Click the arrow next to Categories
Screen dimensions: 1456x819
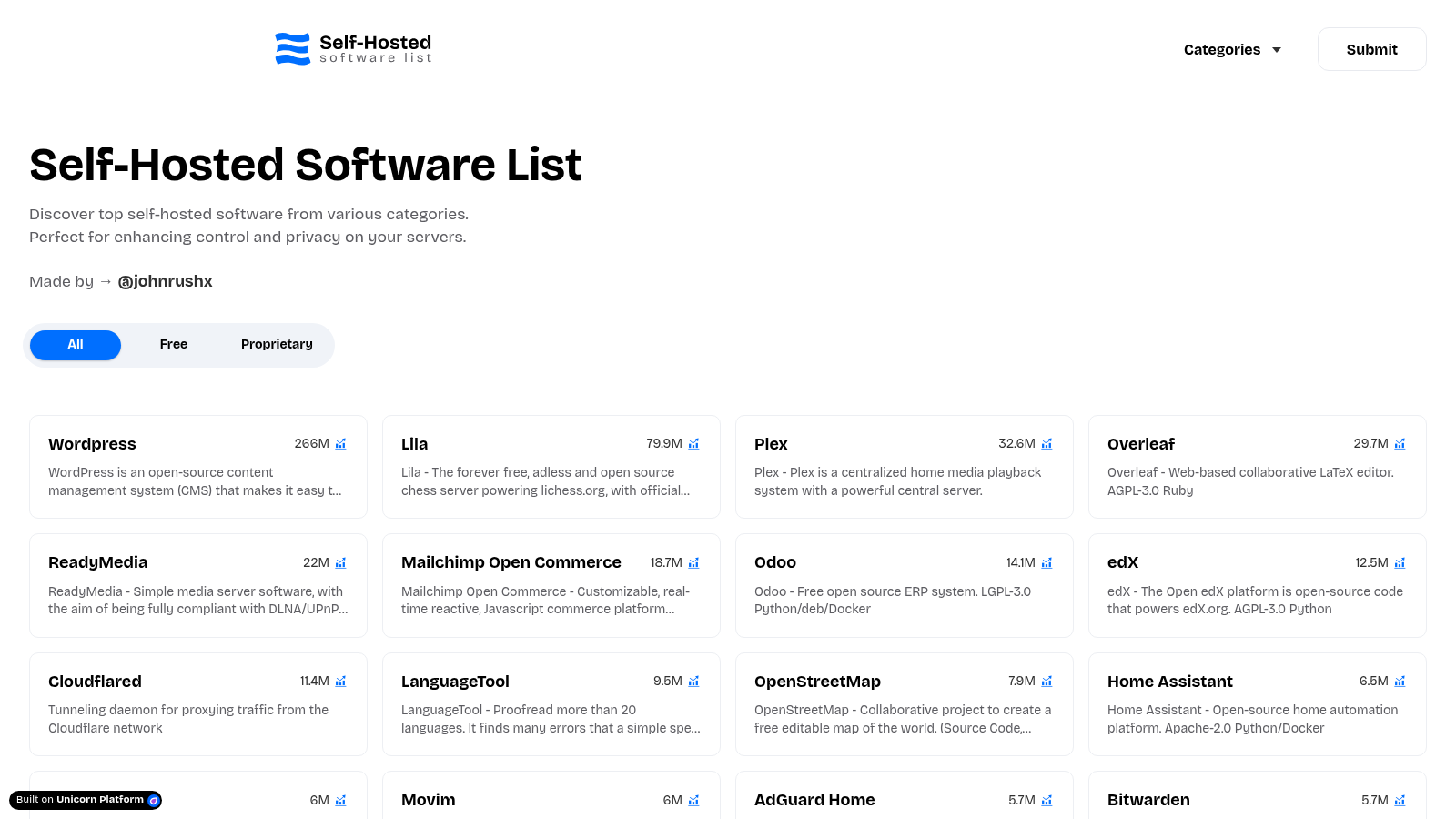[1277, 50]
